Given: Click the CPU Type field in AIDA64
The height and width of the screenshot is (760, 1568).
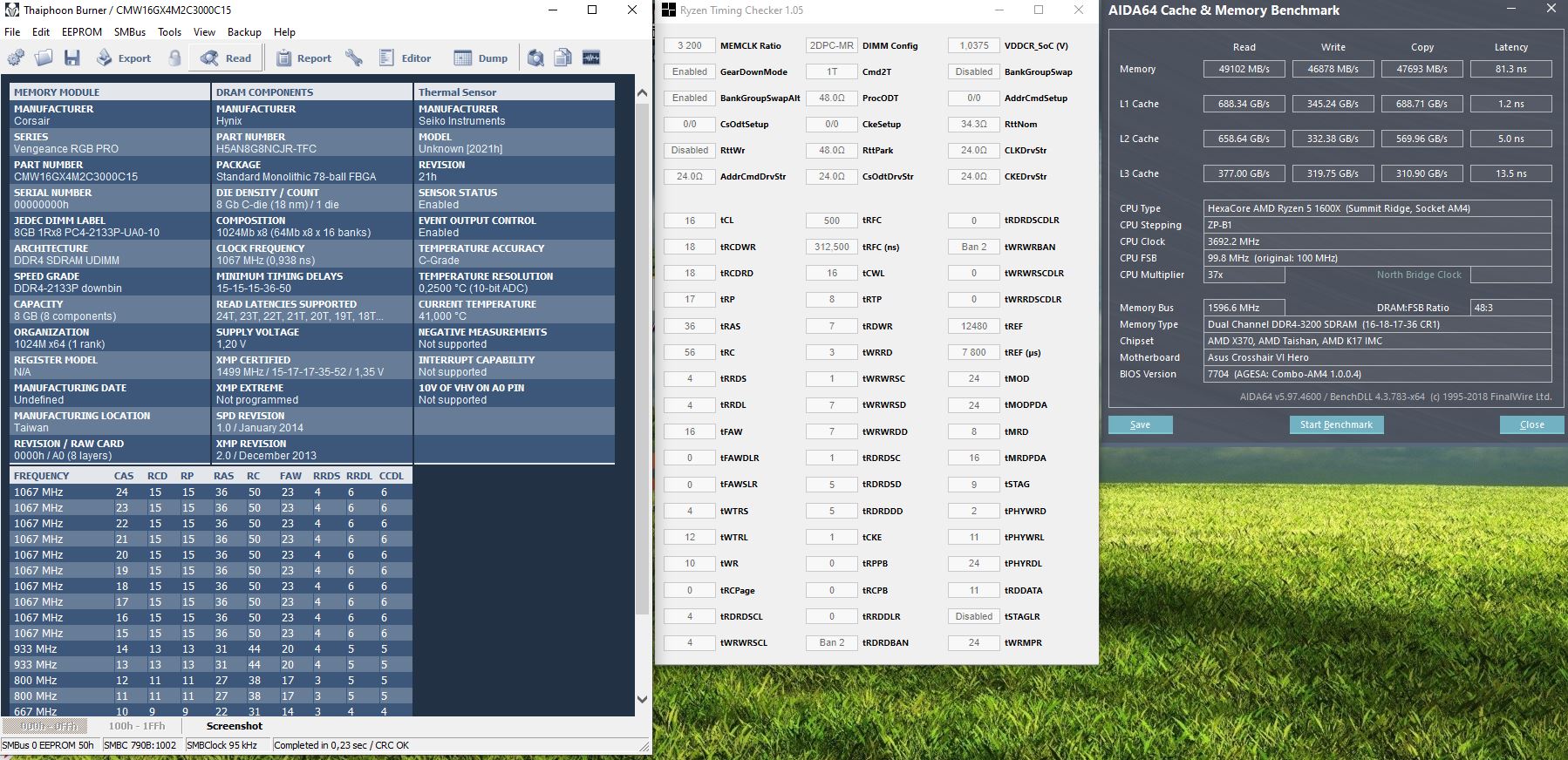Looking at the screenshot, I should click(1378, 208).
